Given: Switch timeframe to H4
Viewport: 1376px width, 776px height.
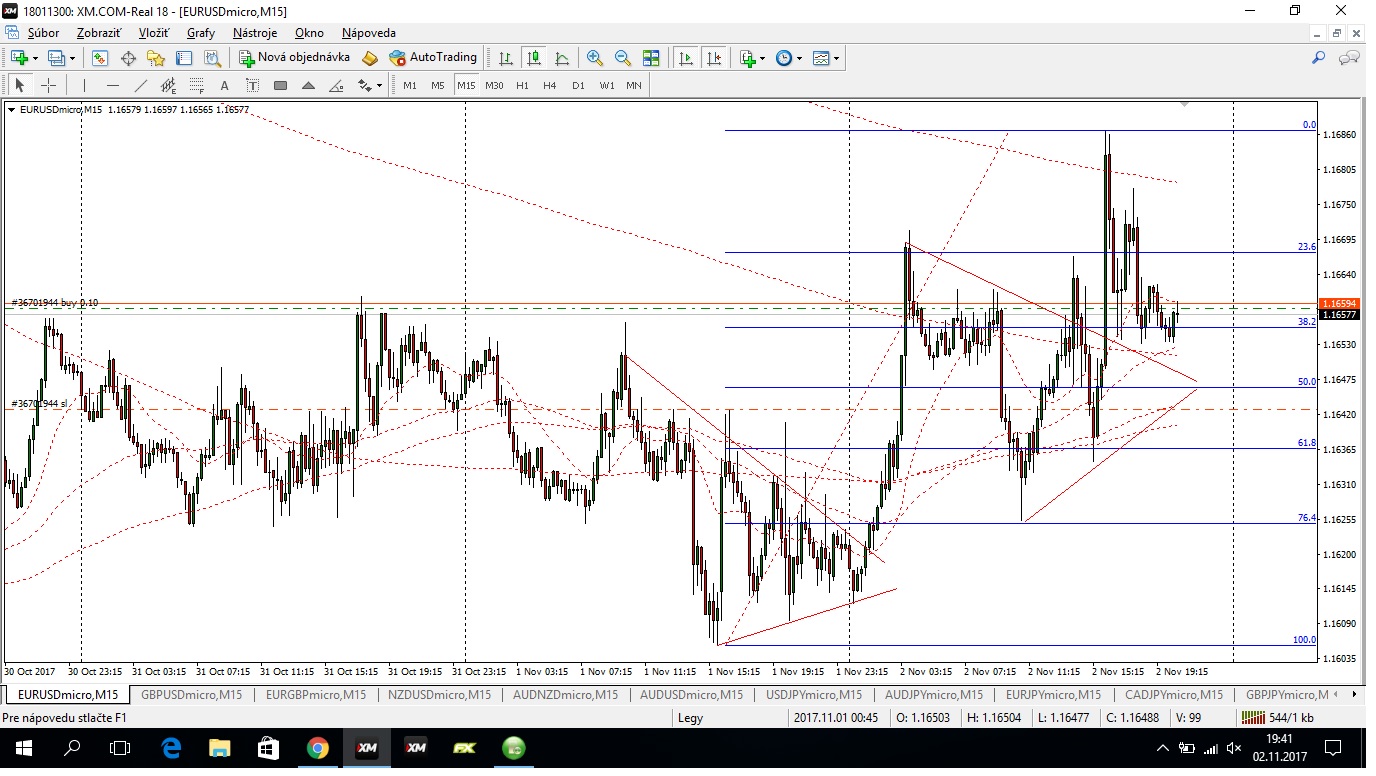Looking at the screenshot, I should pyautogui.click(x=550, y=85).
